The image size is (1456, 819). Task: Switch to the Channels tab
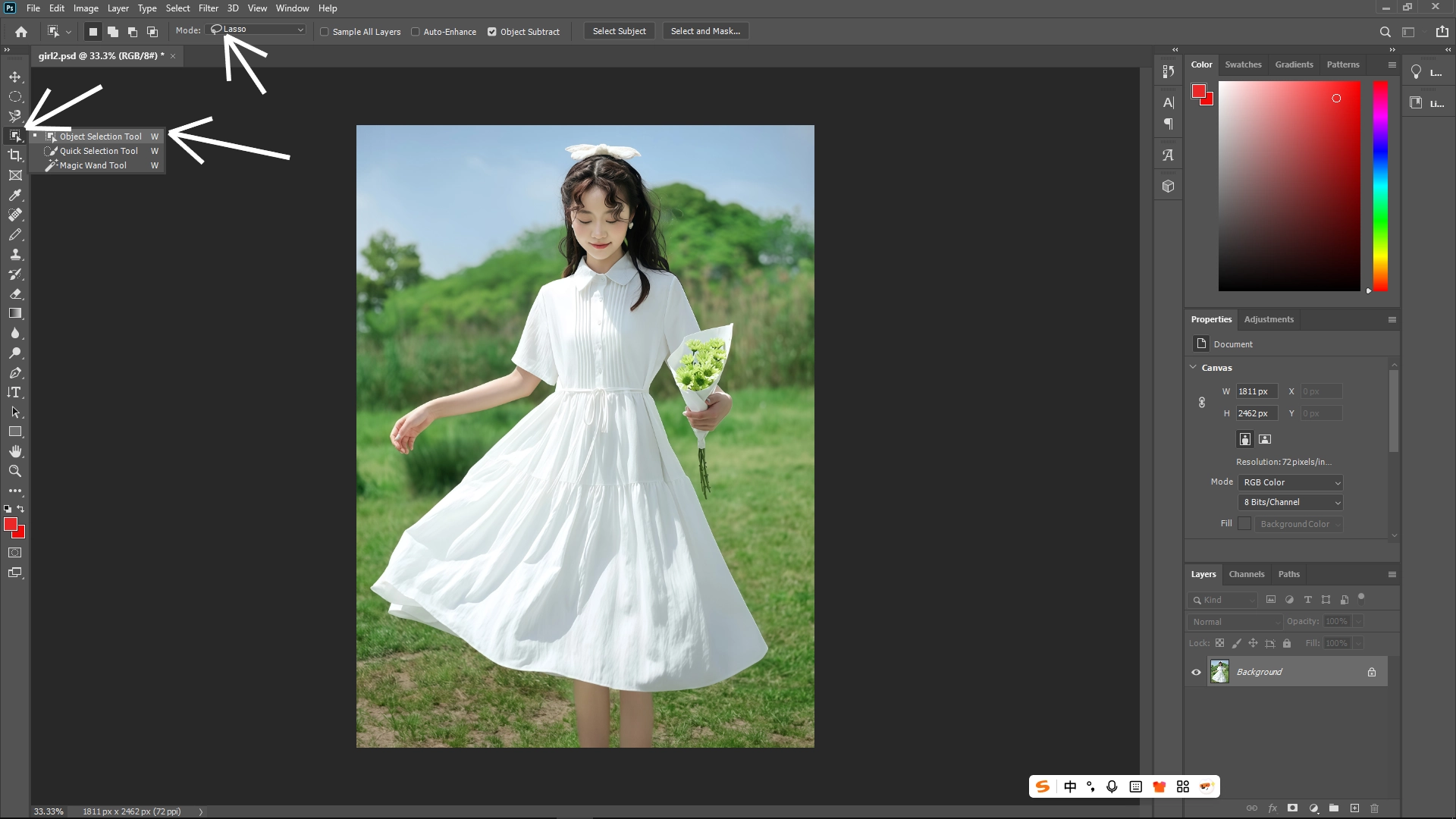1247,574
